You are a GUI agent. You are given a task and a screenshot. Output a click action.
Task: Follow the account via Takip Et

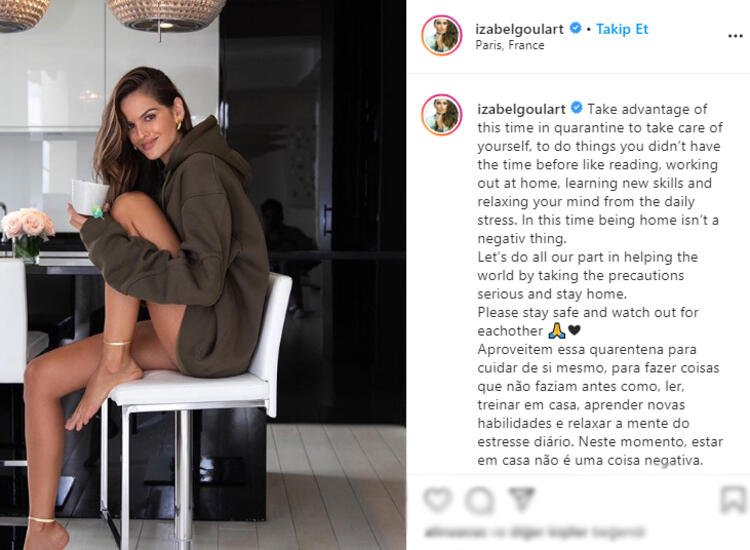coord(622,29)
